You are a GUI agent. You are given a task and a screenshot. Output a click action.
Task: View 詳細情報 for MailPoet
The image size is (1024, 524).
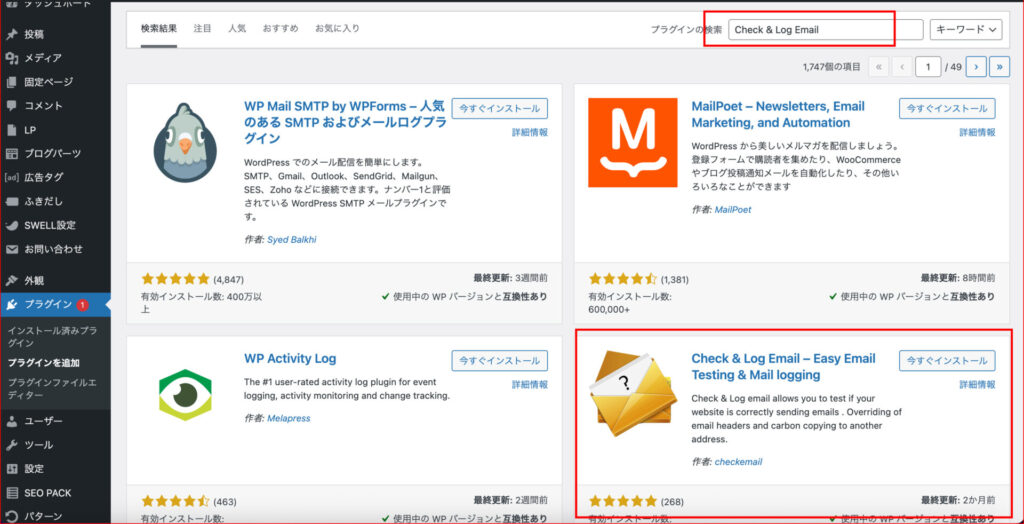(x=978, y=132)
